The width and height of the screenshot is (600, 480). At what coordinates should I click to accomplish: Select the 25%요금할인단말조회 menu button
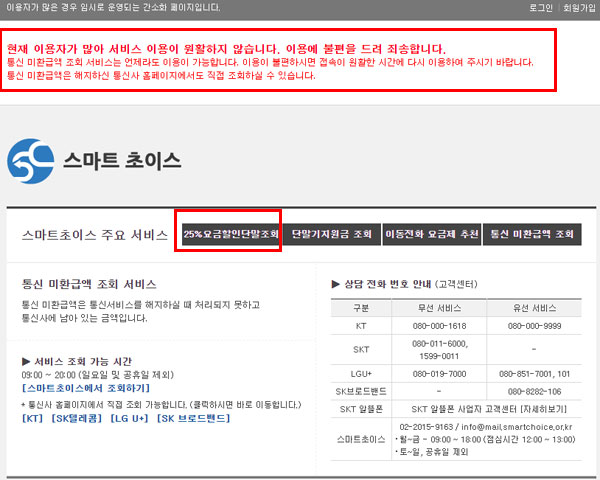(x=231, y=234)
